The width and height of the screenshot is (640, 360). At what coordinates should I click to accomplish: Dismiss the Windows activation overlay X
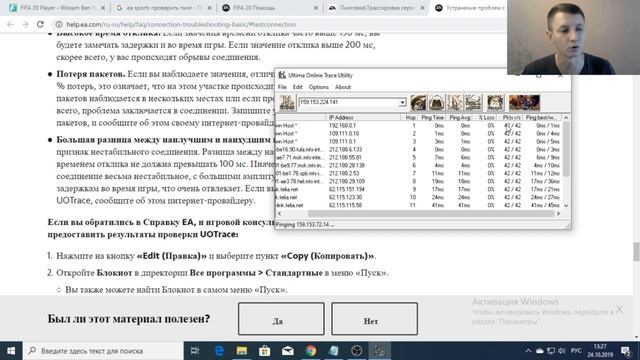pos(619,309)
